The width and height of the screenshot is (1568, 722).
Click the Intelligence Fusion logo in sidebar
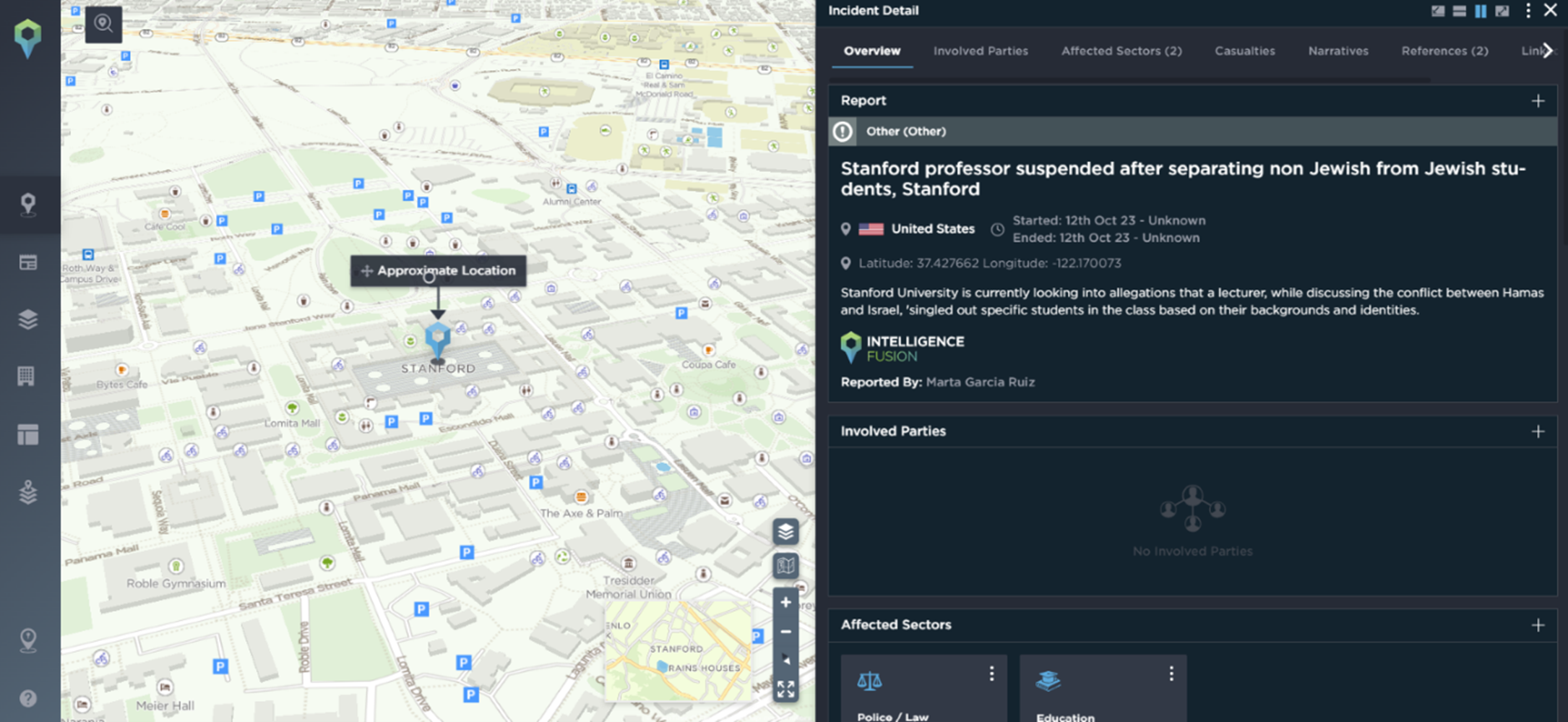27,38
